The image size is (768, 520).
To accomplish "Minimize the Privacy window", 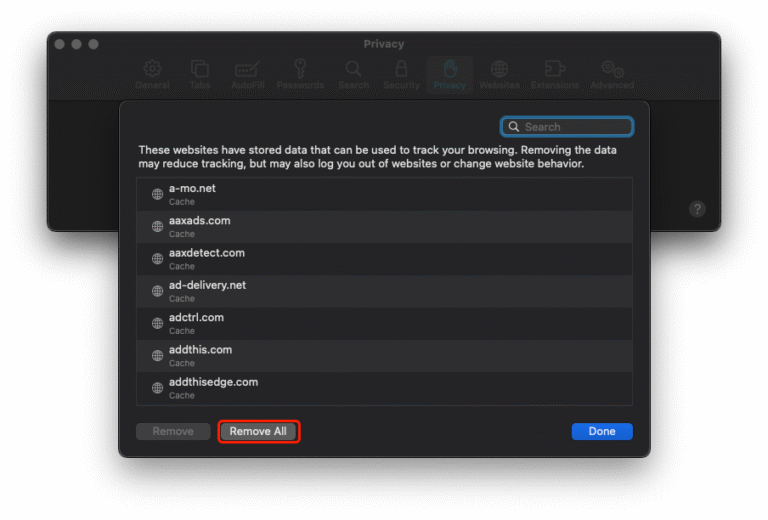I will tap(76, 44).
